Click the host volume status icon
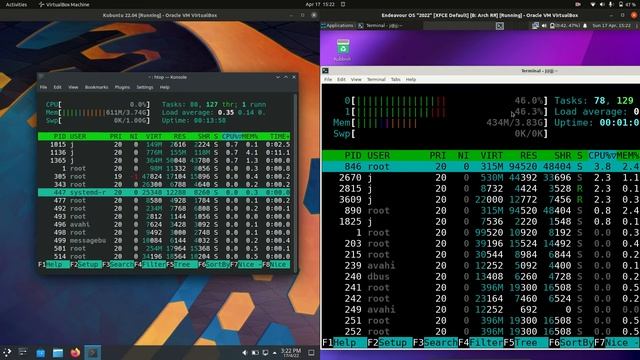This screenshot has height=360, width=640. (602, 4)
